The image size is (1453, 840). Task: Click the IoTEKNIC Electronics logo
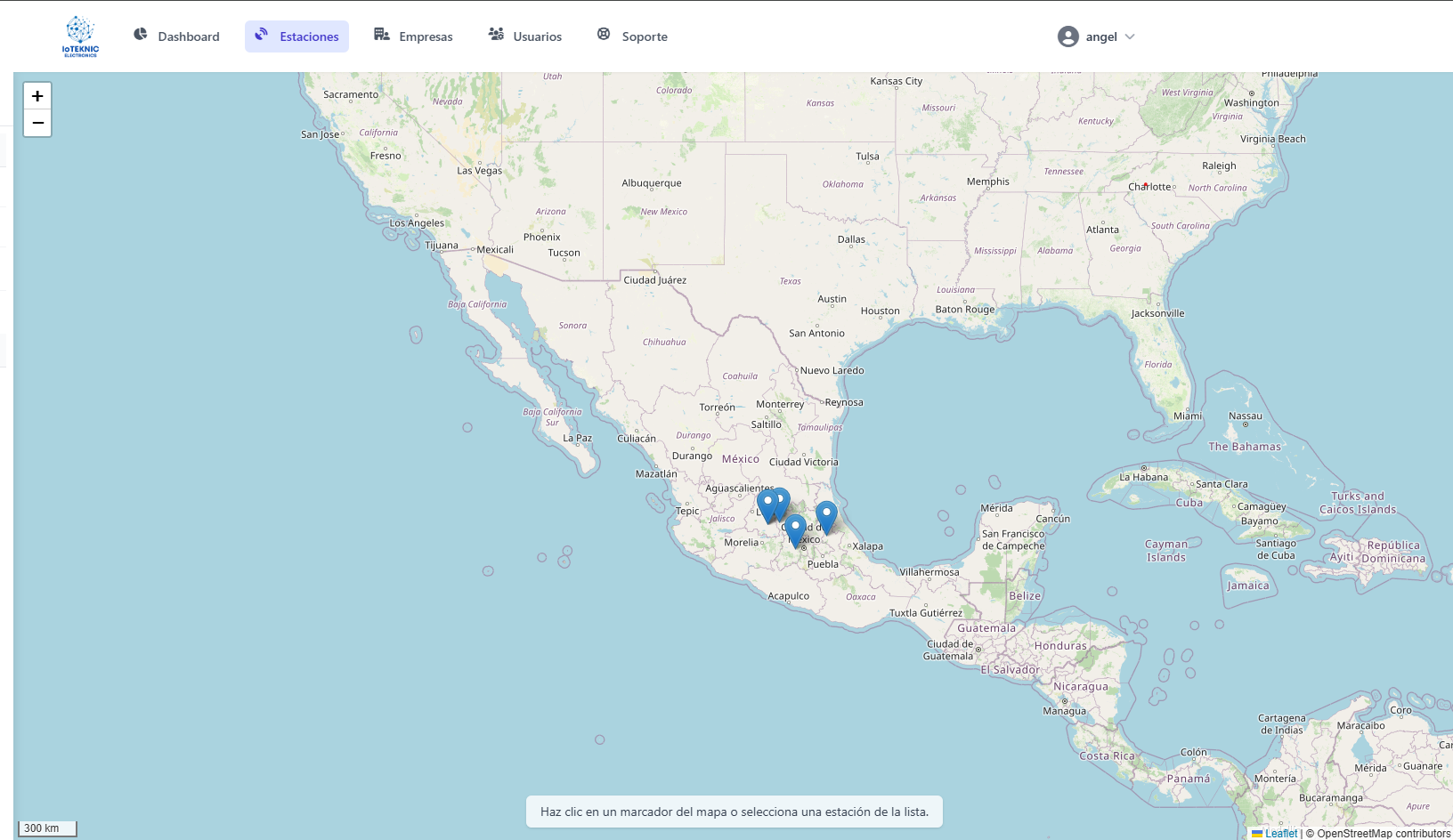click(x=80, y=36)
